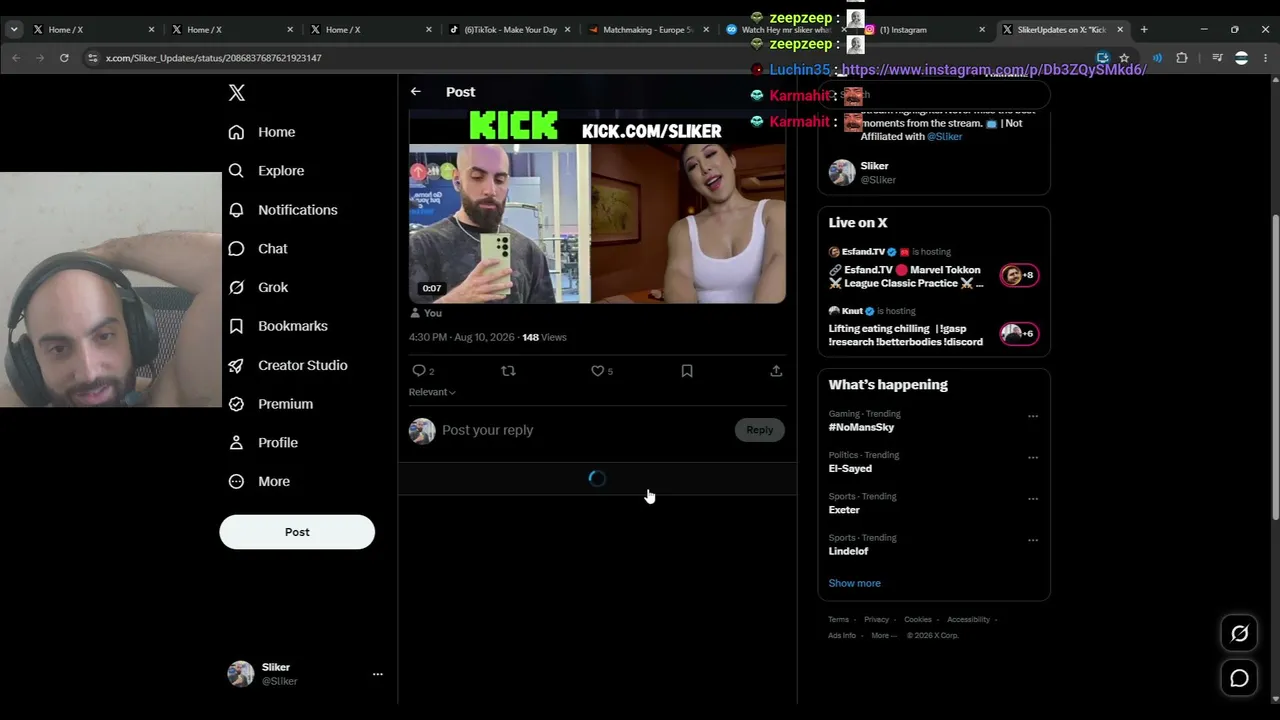Screen dimensions: 1280x720
Task: Open more options for El-Sayed trend
Action: click(1033, 458)
